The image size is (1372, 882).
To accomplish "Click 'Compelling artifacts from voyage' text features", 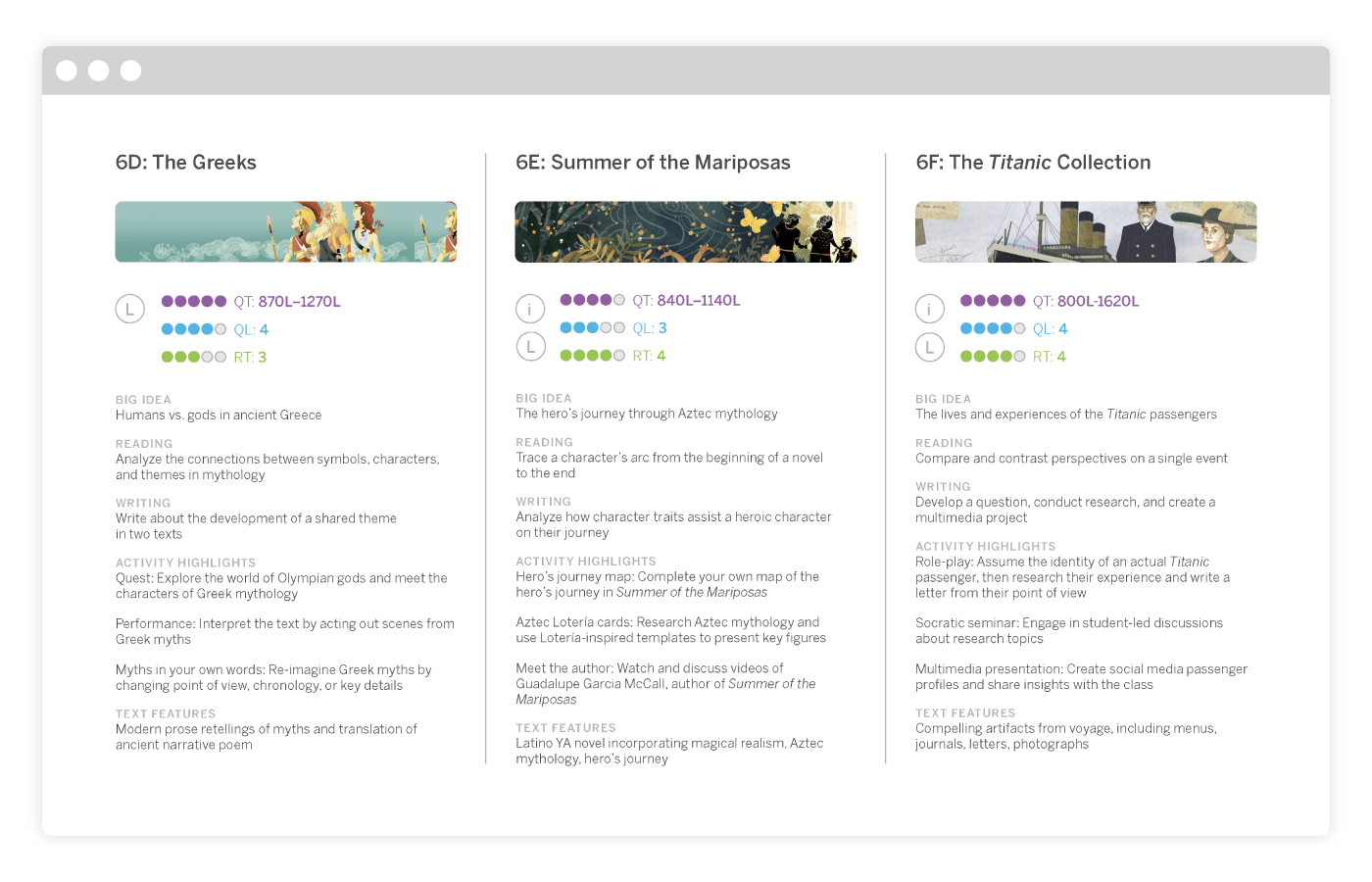I will (x=1066, y=736).
